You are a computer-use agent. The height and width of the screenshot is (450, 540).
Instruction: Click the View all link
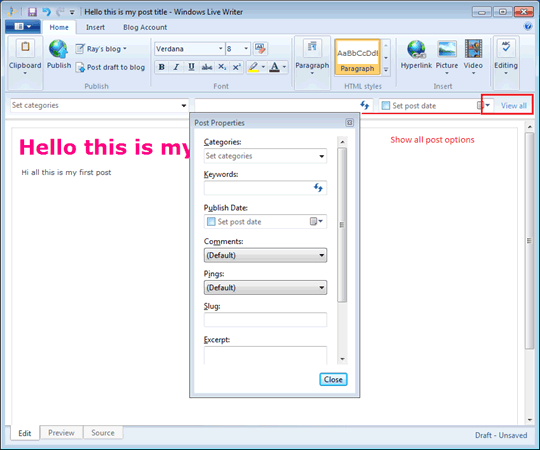(x=513, y=106)
